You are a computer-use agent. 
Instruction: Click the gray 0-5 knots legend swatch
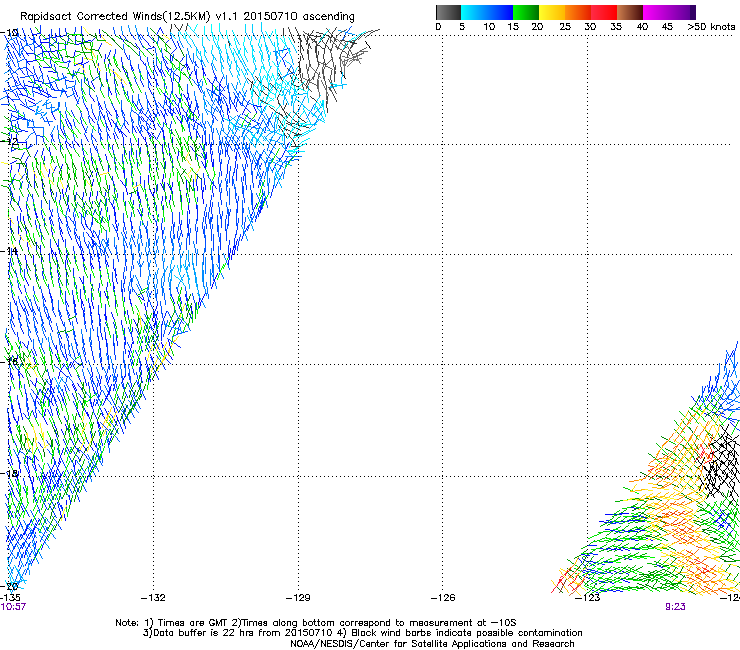(448, 12)
